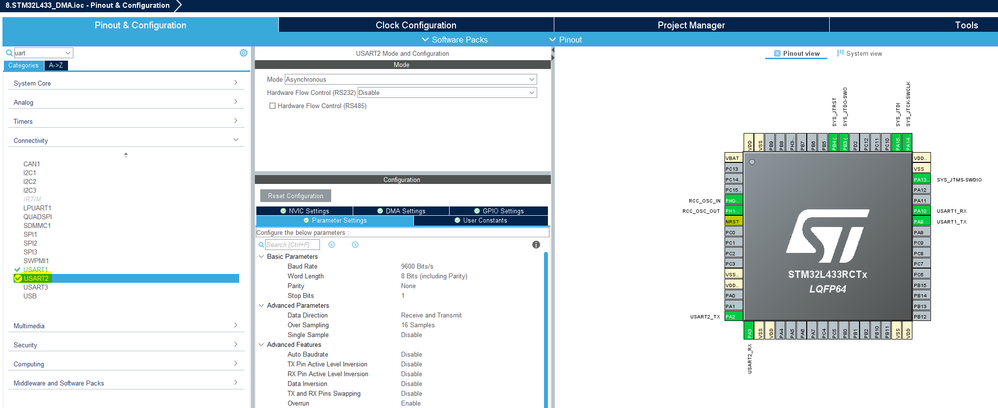Select the PB15 pin on the chip

tap(920, 285)
